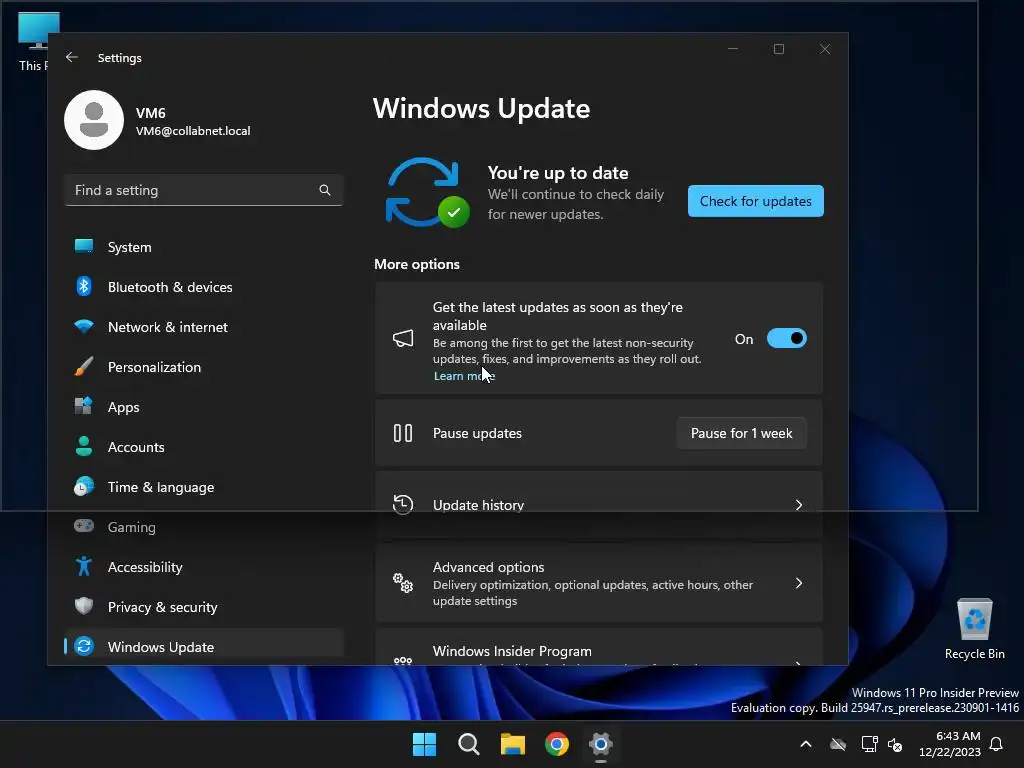Open Privacy & security settings

tap(204, 607)
